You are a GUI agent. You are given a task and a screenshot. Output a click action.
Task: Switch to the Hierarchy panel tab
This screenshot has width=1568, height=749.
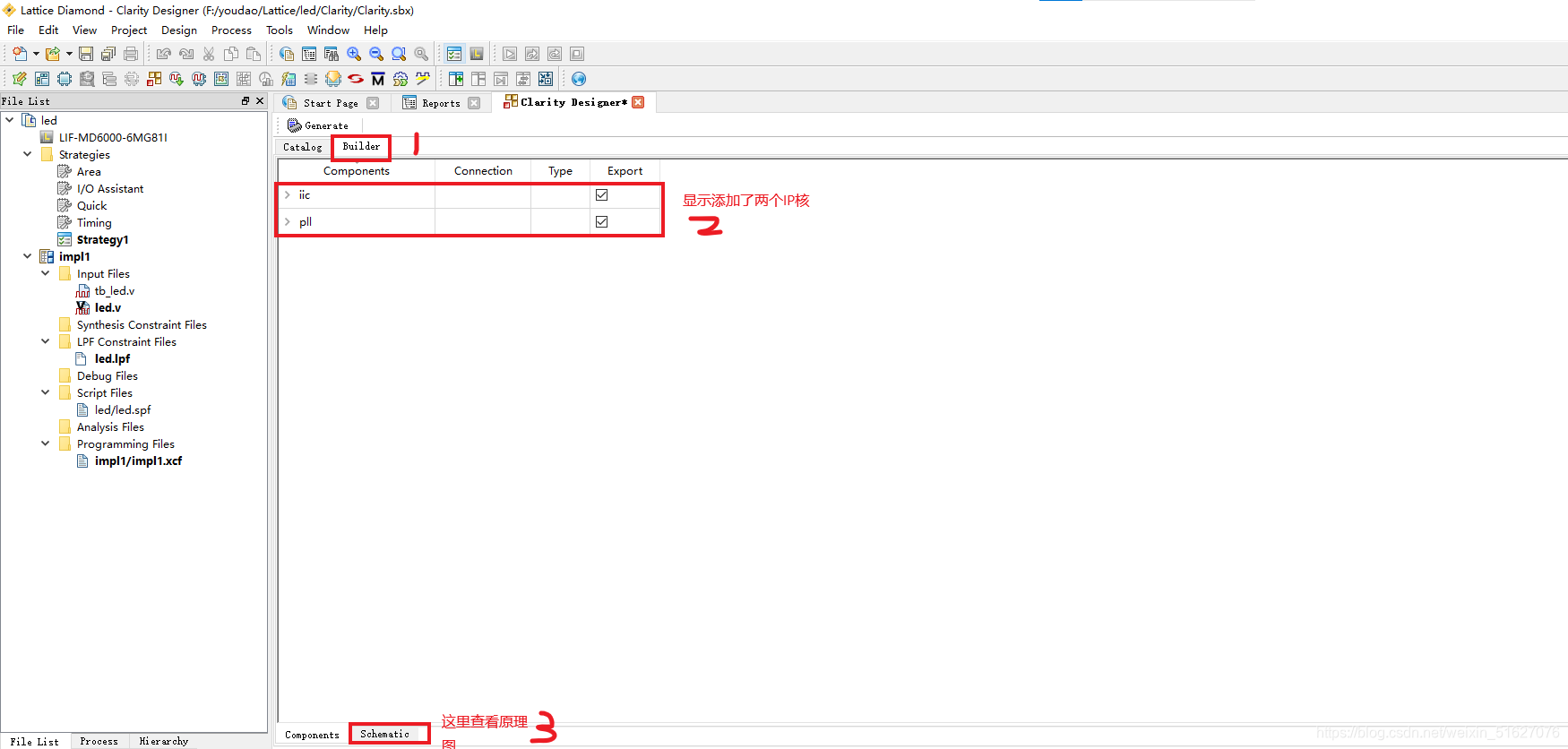164,741
